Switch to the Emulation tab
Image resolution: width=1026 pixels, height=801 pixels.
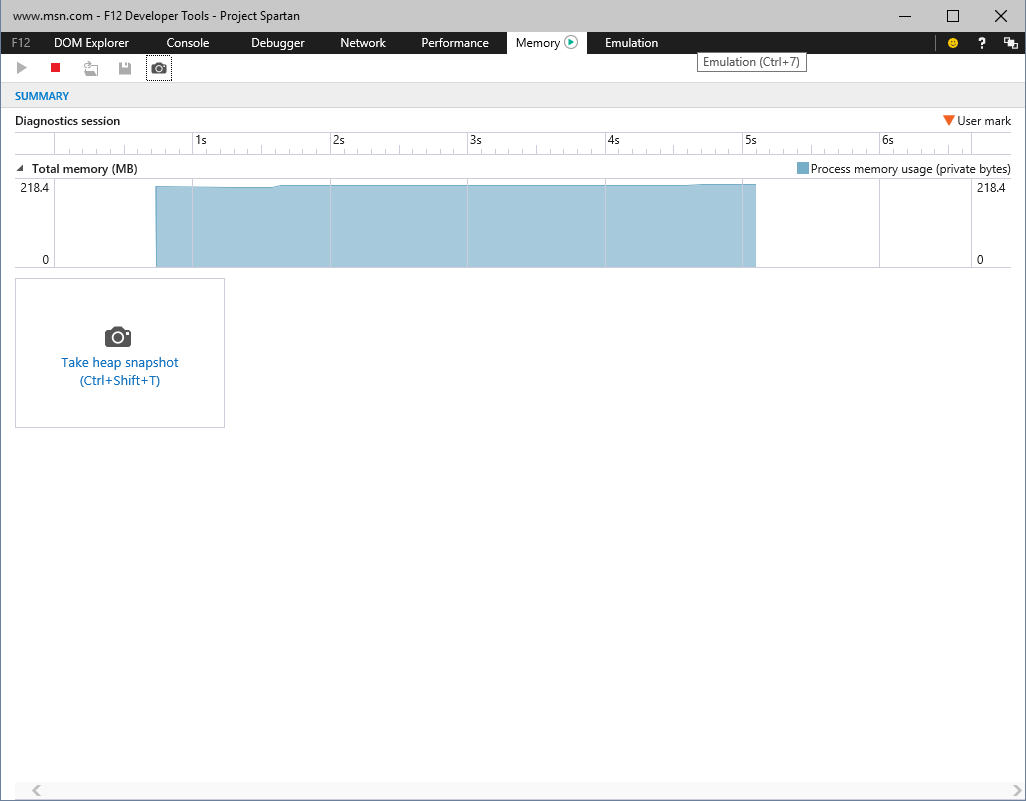coord(631,43)
